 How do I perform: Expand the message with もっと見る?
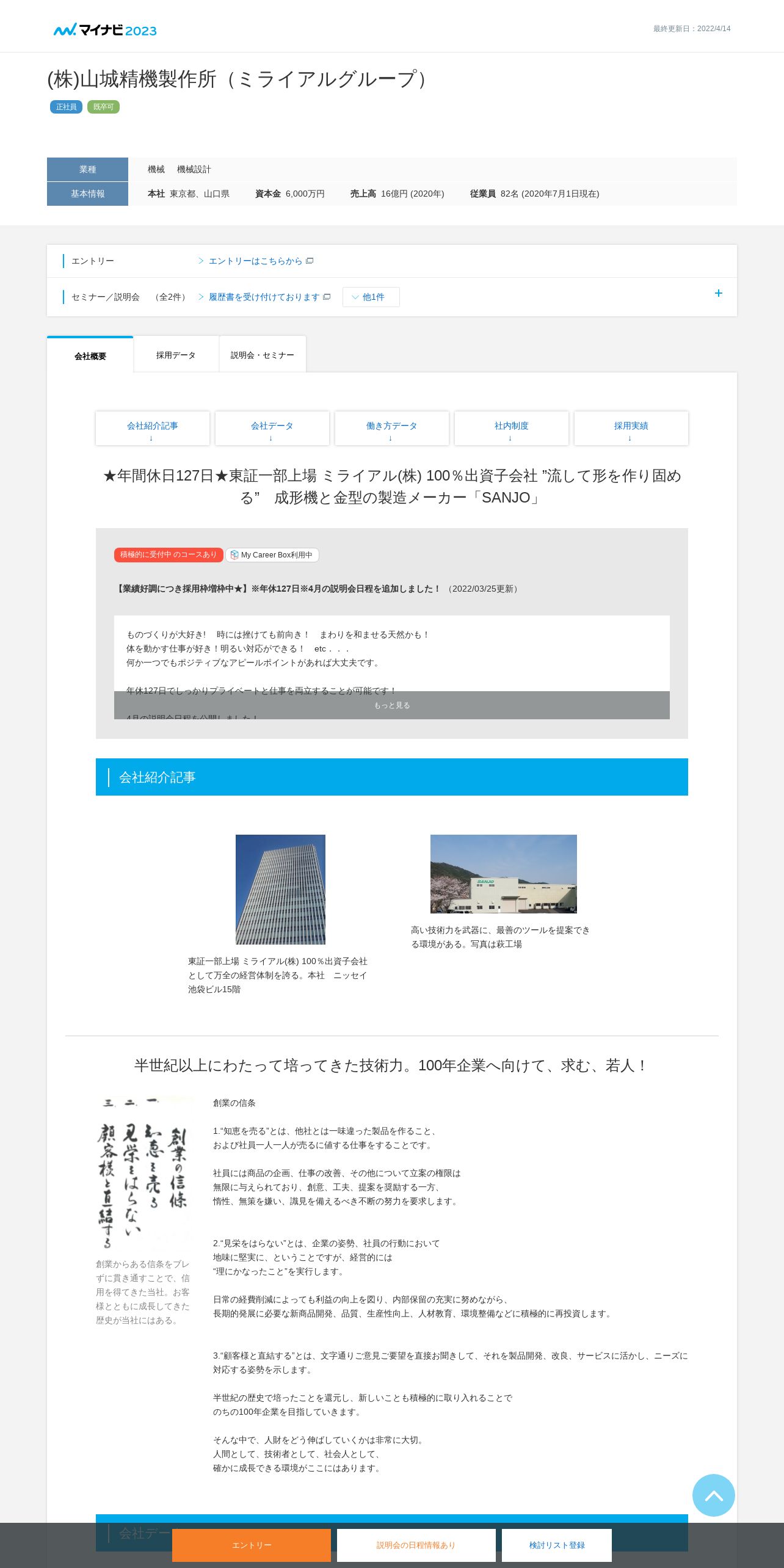pyautogui.click(x=392, y=705)
